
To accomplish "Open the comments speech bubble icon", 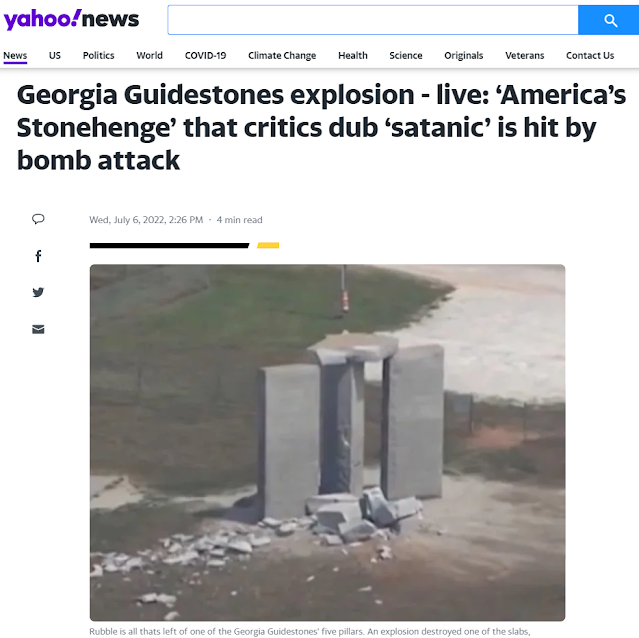I will [x=38, y=219].
